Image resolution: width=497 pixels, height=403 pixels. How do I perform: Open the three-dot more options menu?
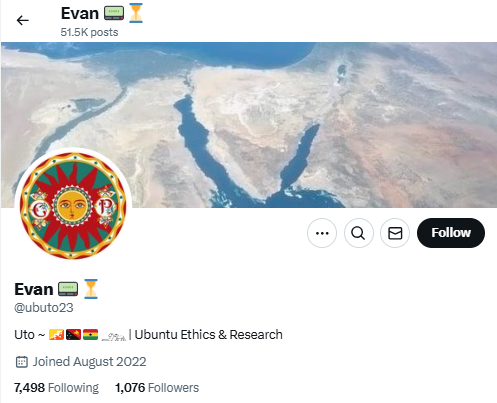(x=322, y=233)
